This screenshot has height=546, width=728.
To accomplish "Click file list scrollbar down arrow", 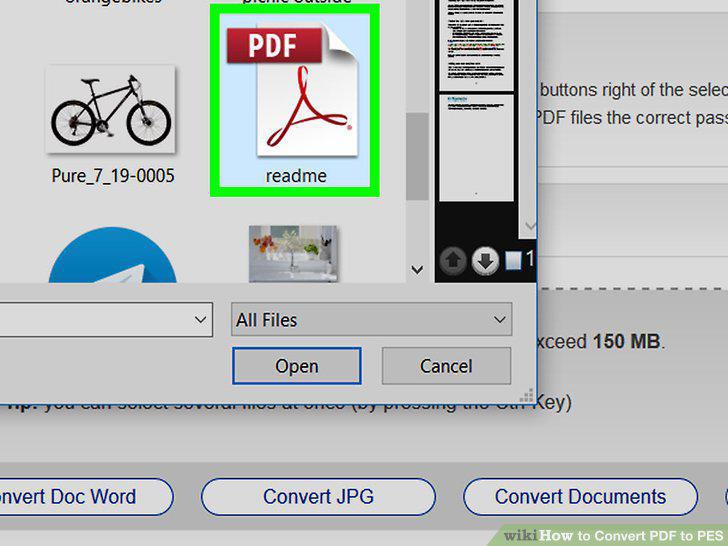I will tap(417, 269).
